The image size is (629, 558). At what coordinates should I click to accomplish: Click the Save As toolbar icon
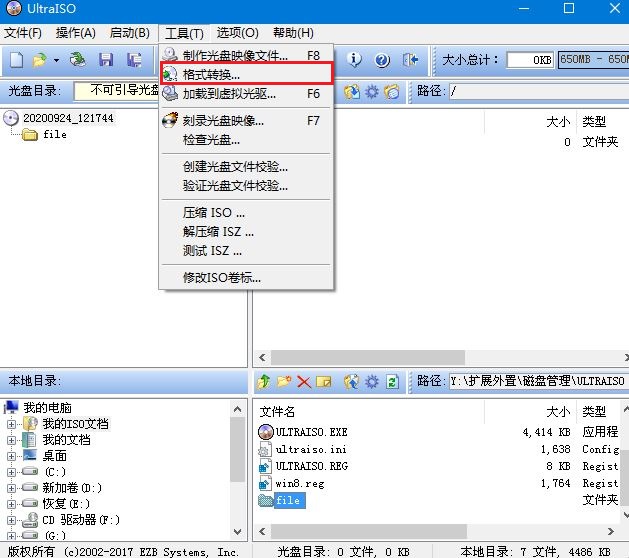coord(134,60)
